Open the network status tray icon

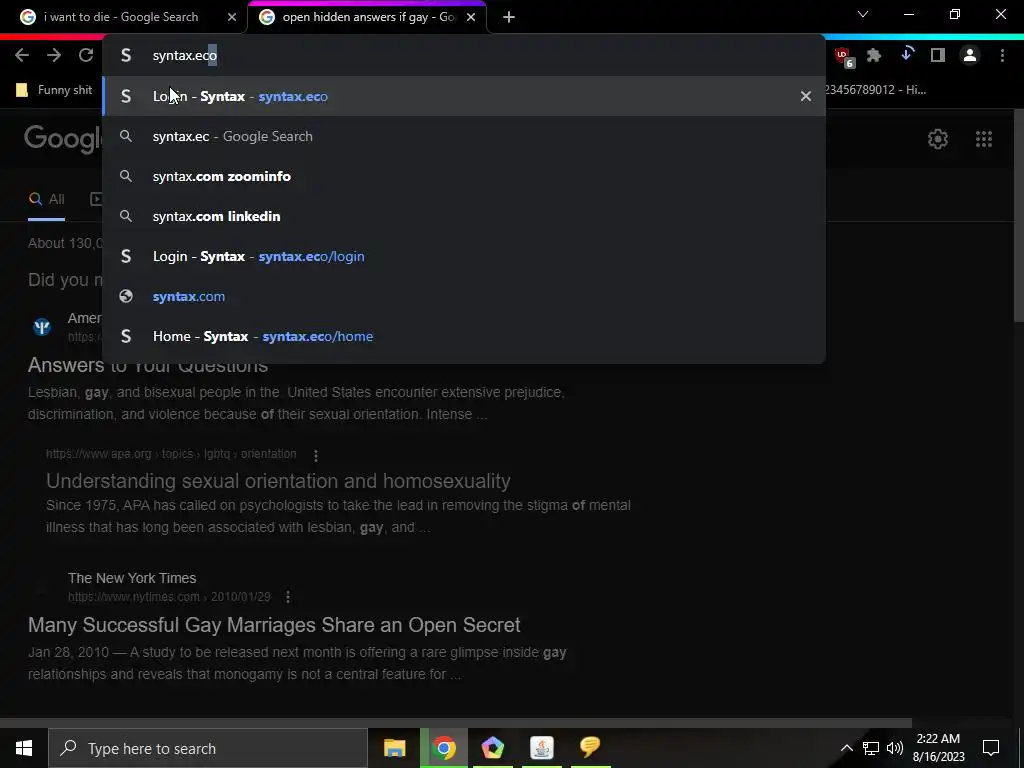[871, 748]
